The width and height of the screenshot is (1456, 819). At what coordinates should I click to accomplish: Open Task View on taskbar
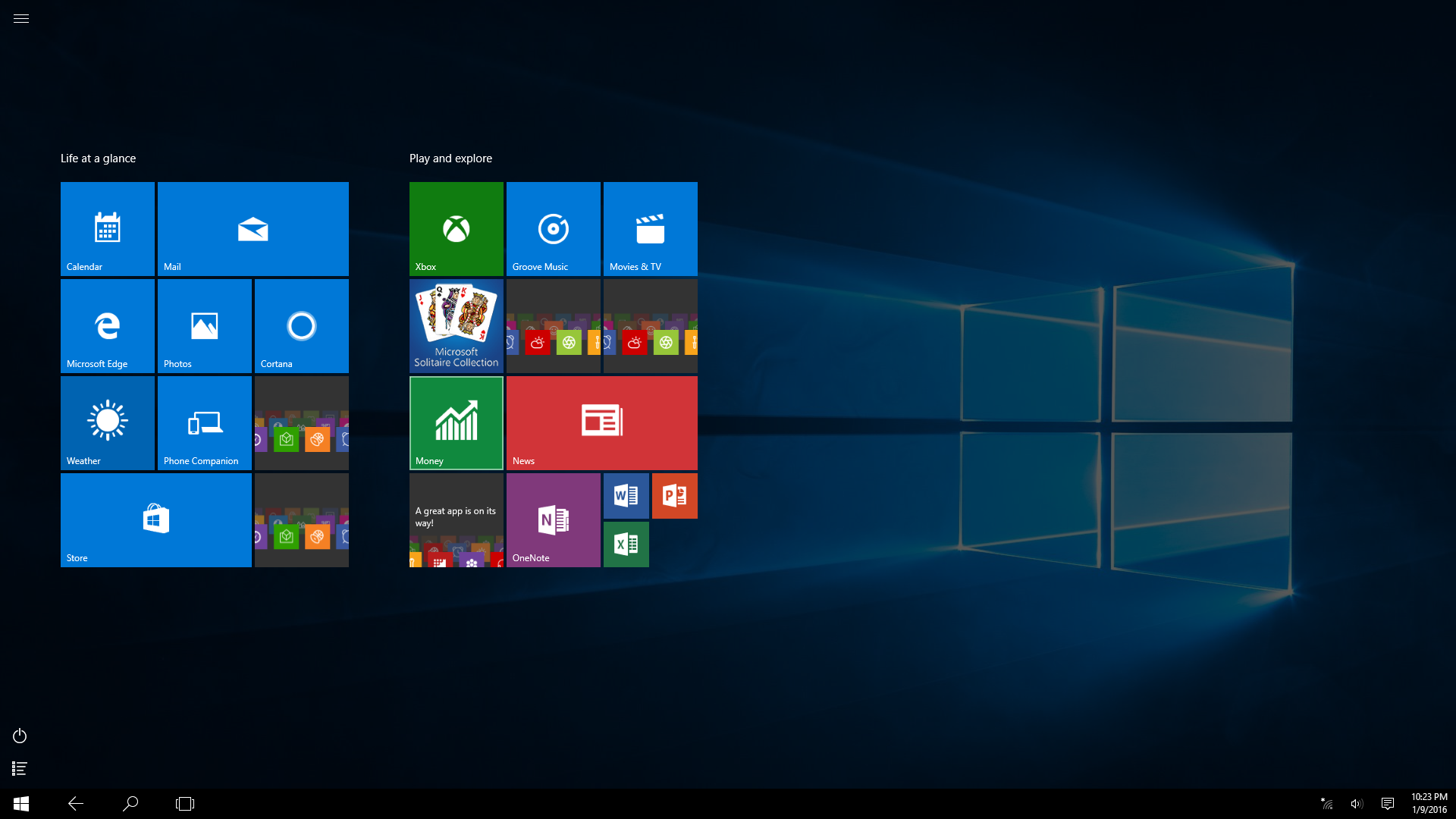coord(185,804)
